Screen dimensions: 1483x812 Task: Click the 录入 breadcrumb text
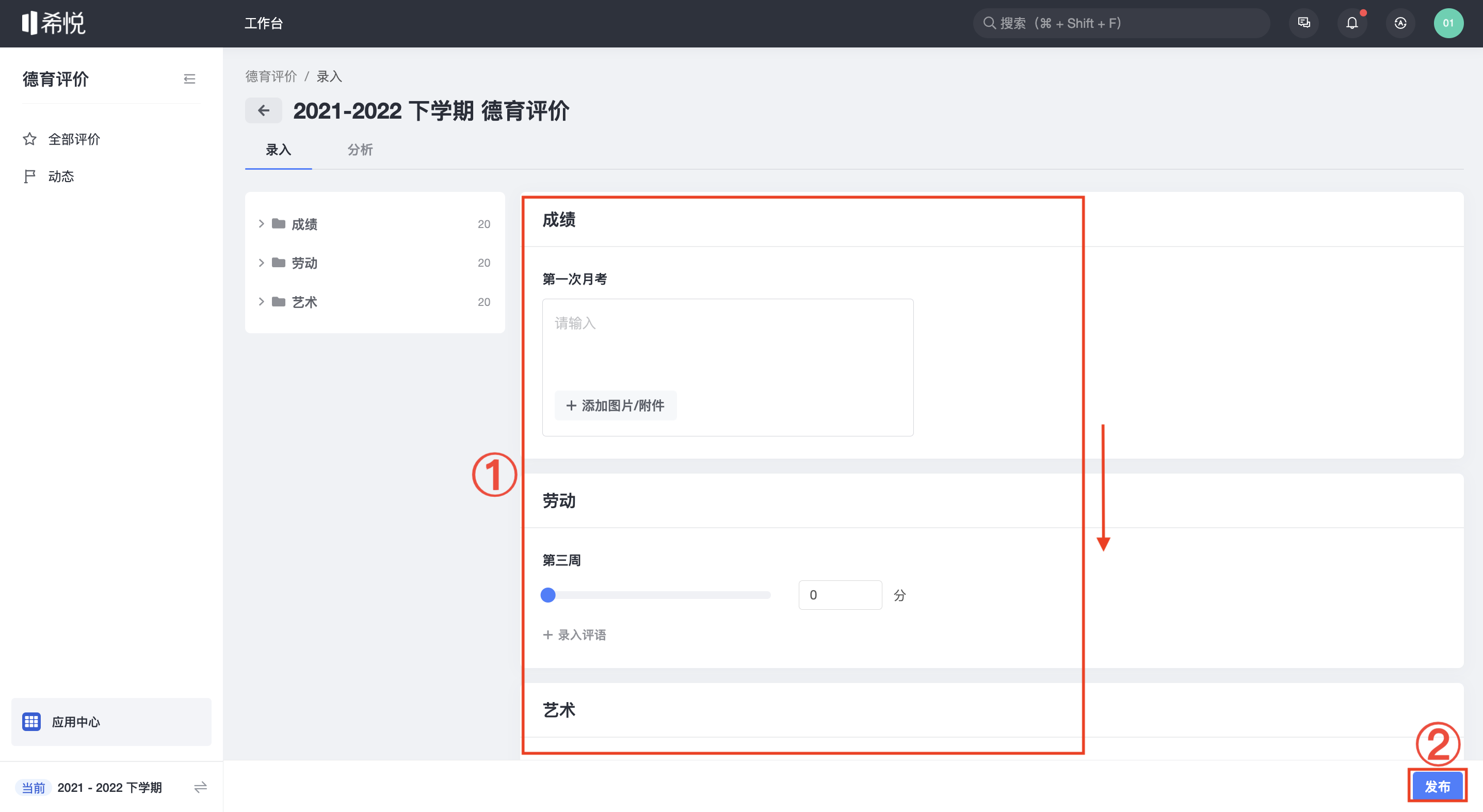click(x=329, y=76)
